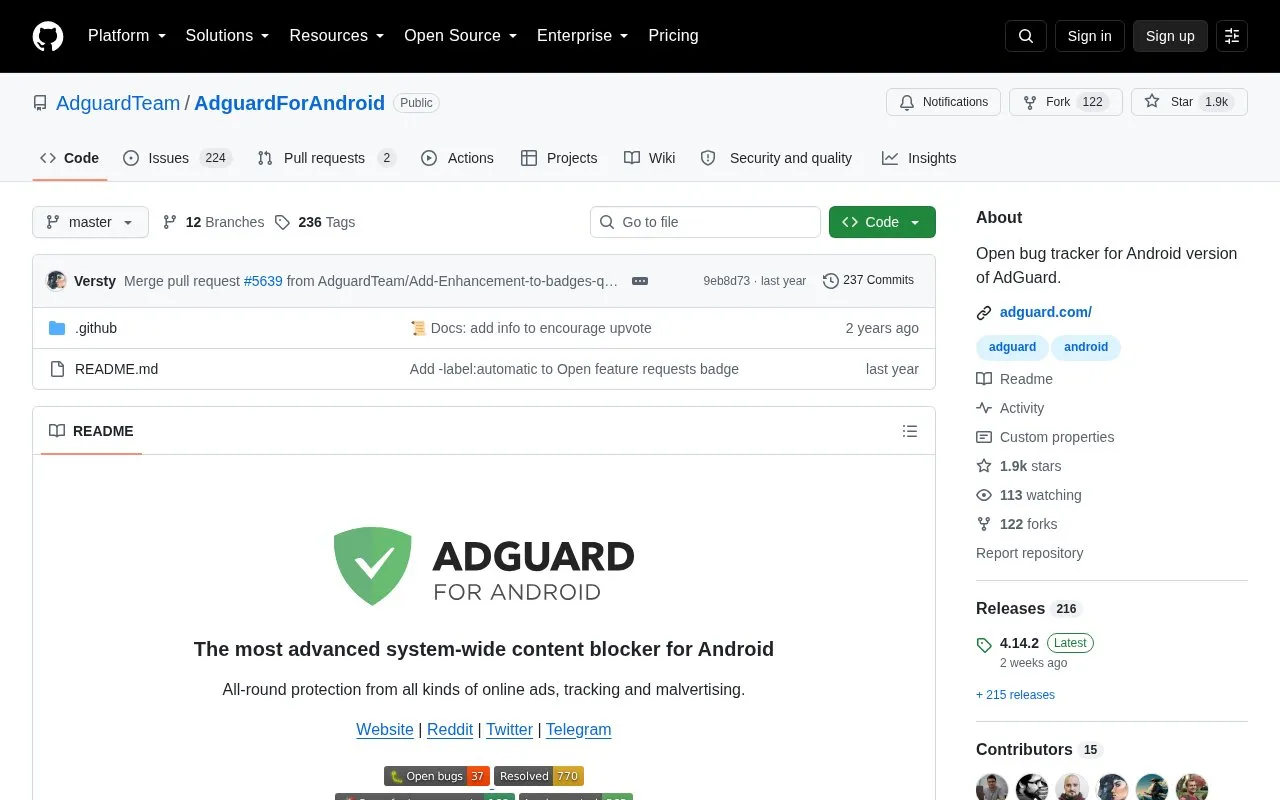1280x800 pixels.
Task: Expand the Solutions menu
Action: coord(228,36)
